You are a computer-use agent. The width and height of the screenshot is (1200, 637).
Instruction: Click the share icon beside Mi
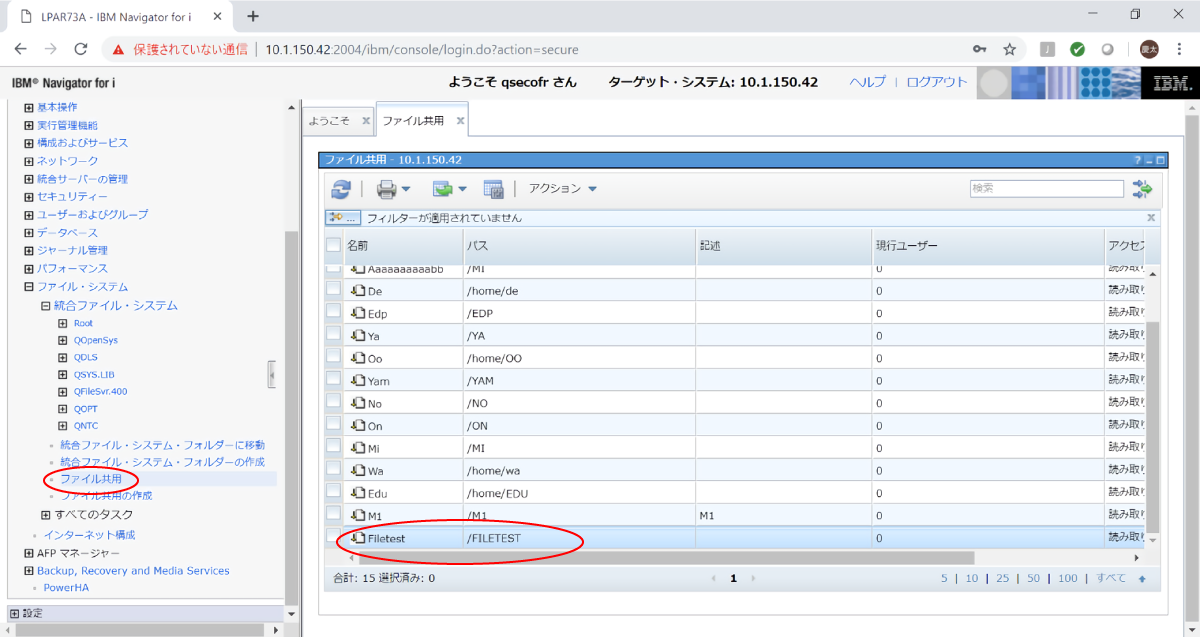358,448
